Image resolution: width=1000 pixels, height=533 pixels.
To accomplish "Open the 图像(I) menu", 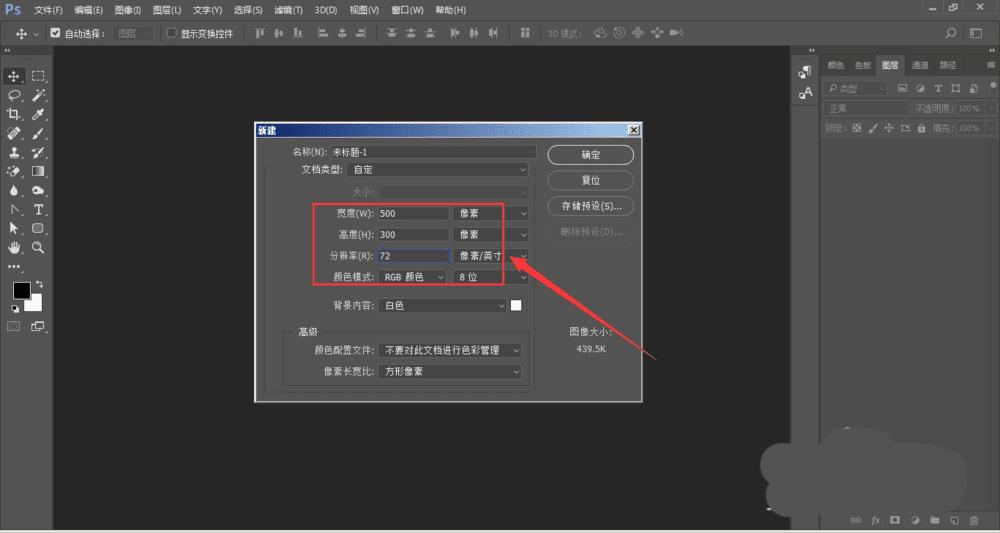I will [128, 10].
